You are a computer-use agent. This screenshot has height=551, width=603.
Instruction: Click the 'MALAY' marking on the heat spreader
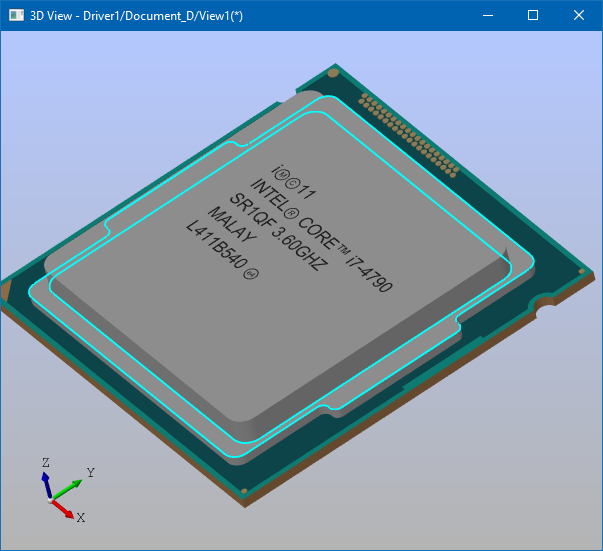[x=232, y=224]
